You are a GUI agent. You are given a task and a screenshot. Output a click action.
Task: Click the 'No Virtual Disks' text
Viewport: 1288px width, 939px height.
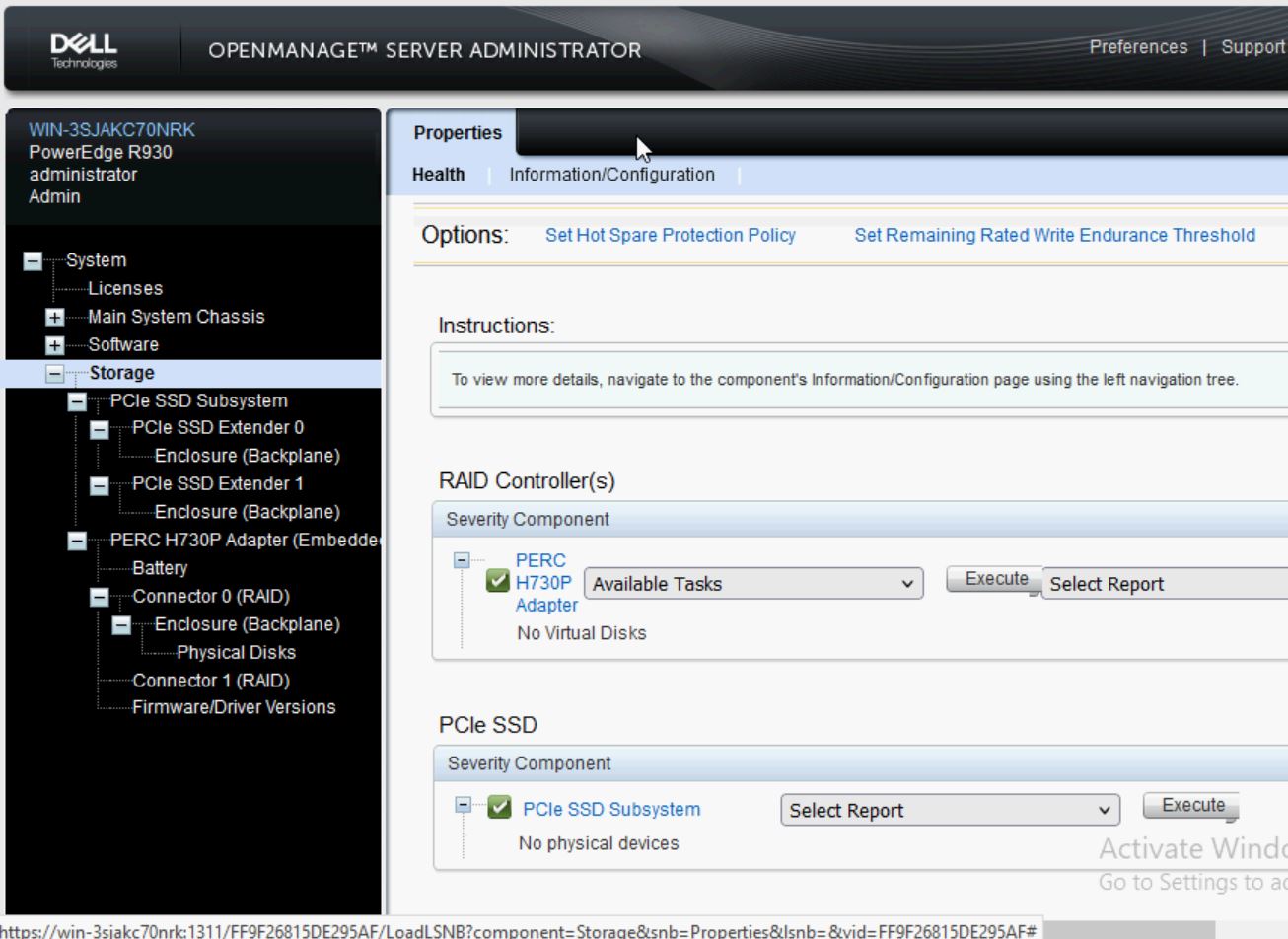coord(582,633)
